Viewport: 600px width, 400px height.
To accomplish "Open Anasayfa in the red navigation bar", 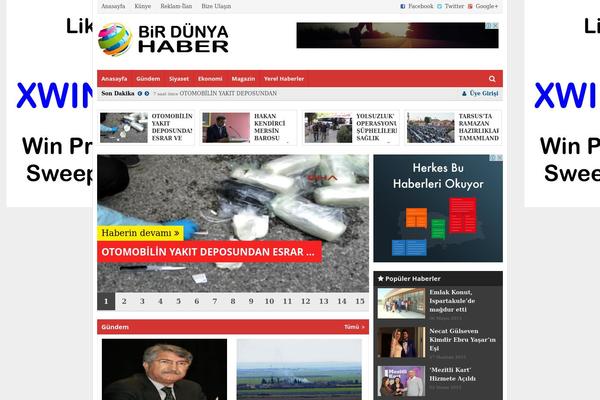I will (114, 79).
